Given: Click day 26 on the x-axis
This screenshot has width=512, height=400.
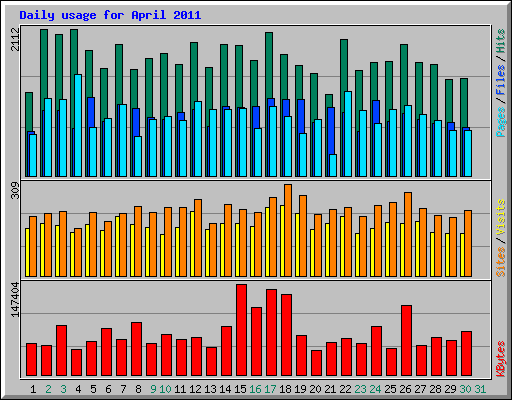Looking at the screenshot, I should tap(405, 389).
